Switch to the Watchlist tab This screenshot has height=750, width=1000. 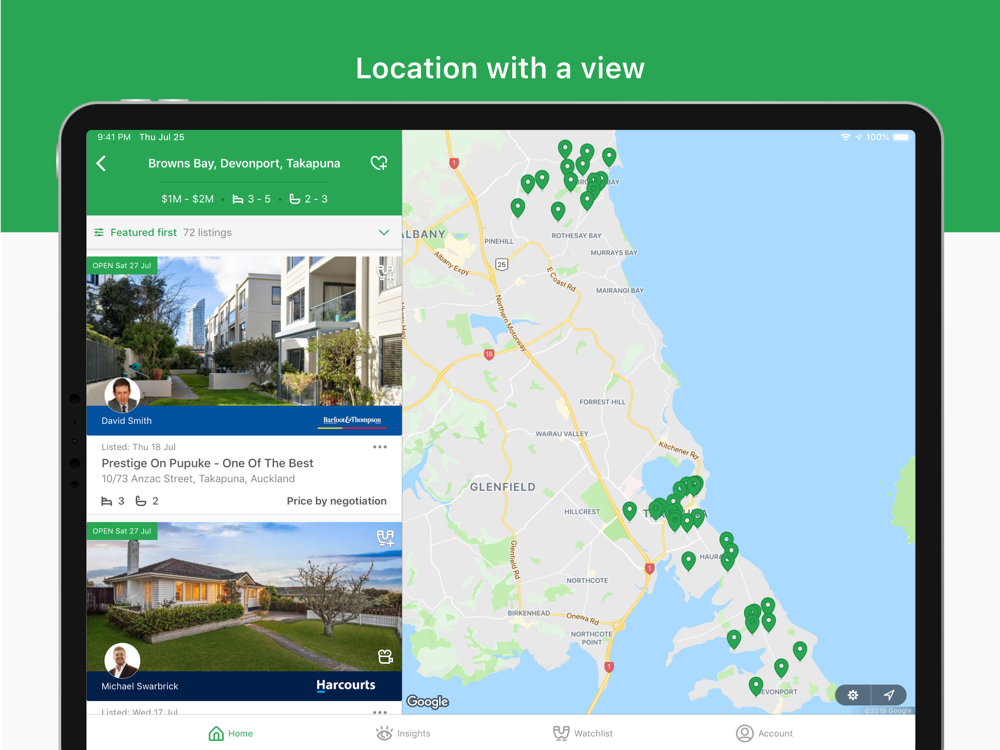[x=583, y=733]
